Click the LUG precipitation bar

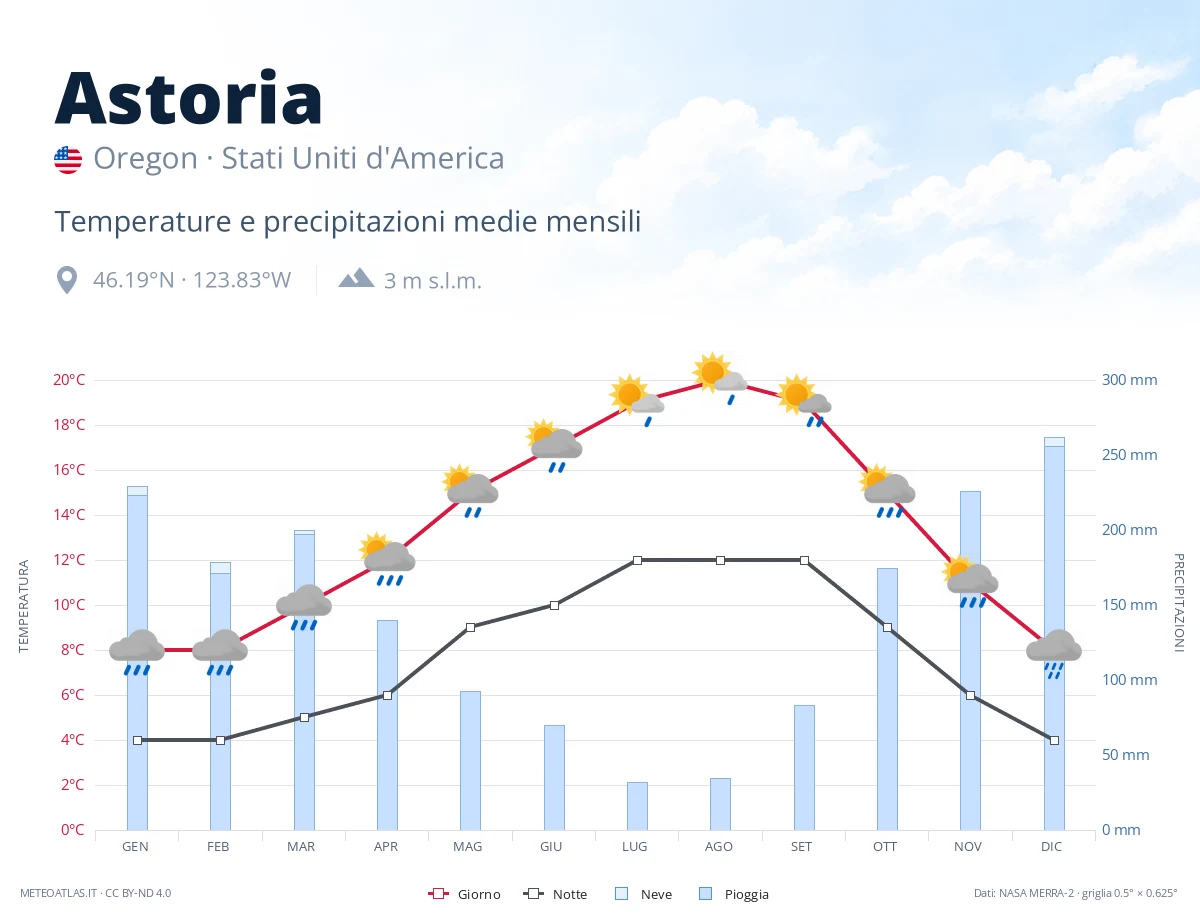point(637,806)
